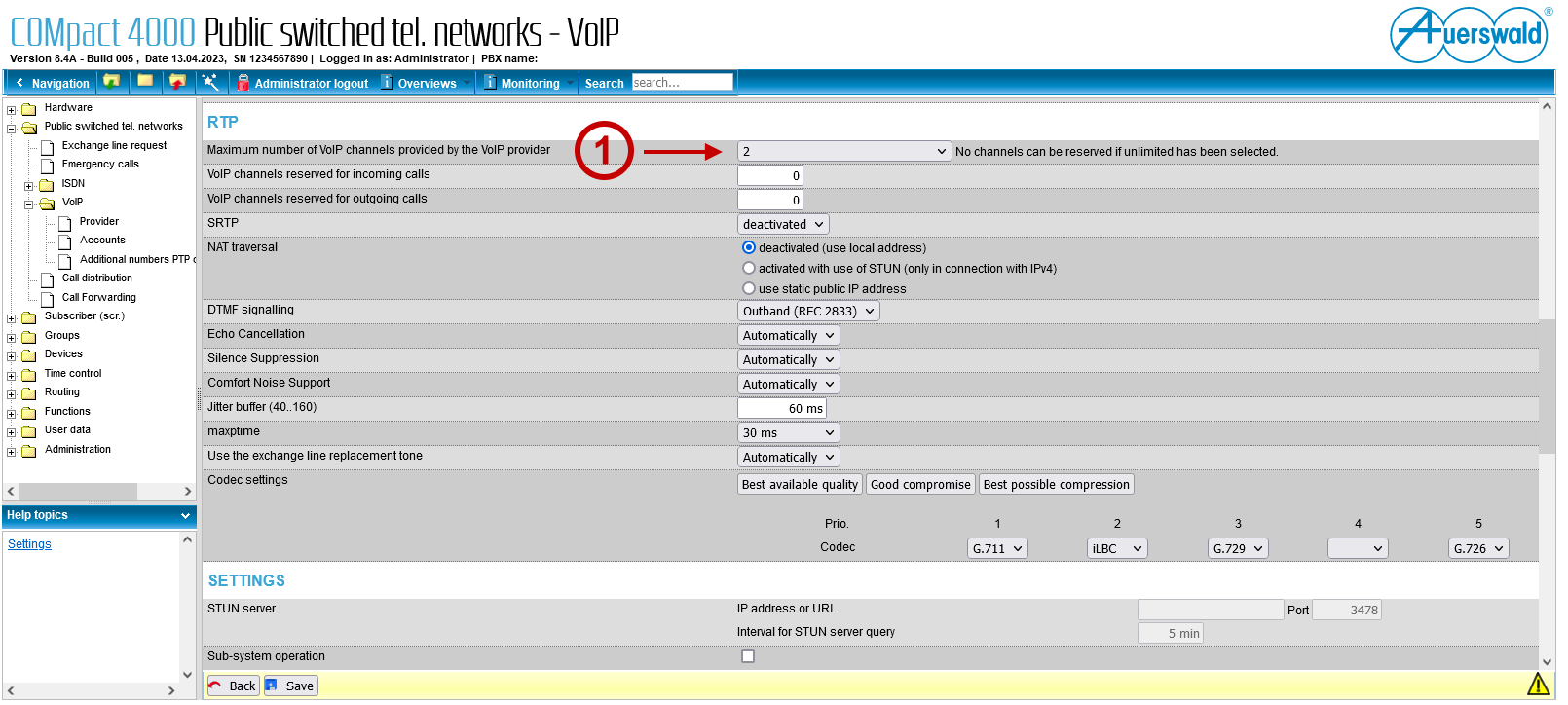Screen dimensions: 1568x705
Task: Collapse the Help topics panel
Action: [185, 516]
